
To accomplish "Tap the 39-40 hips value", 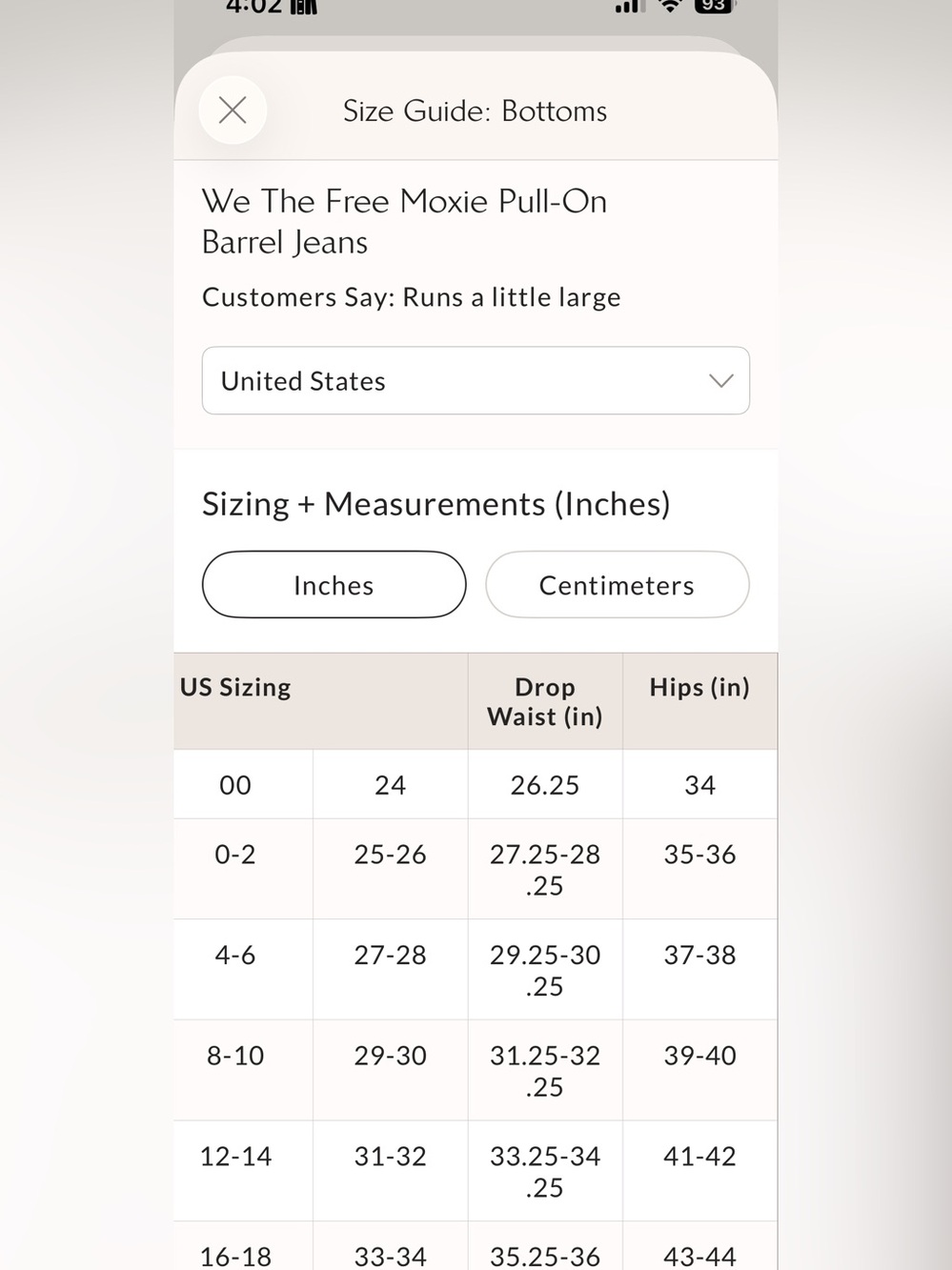I will click(699, 1056).
